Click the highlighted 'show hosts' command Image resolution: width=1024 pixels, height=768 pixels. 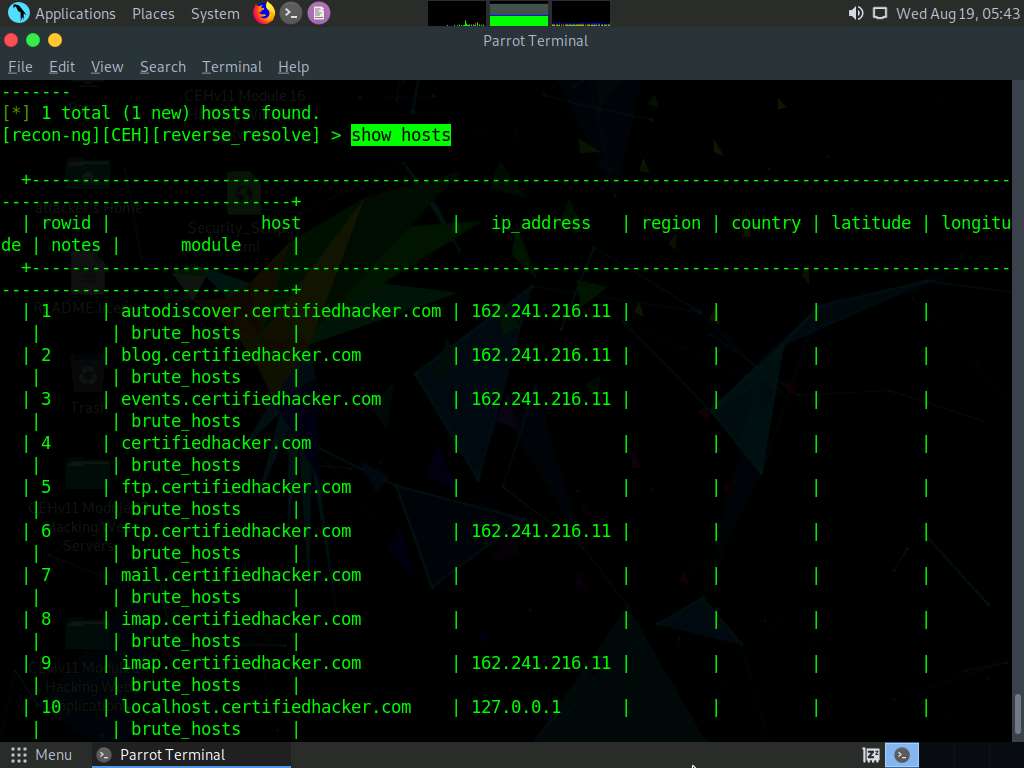[401, 135]
